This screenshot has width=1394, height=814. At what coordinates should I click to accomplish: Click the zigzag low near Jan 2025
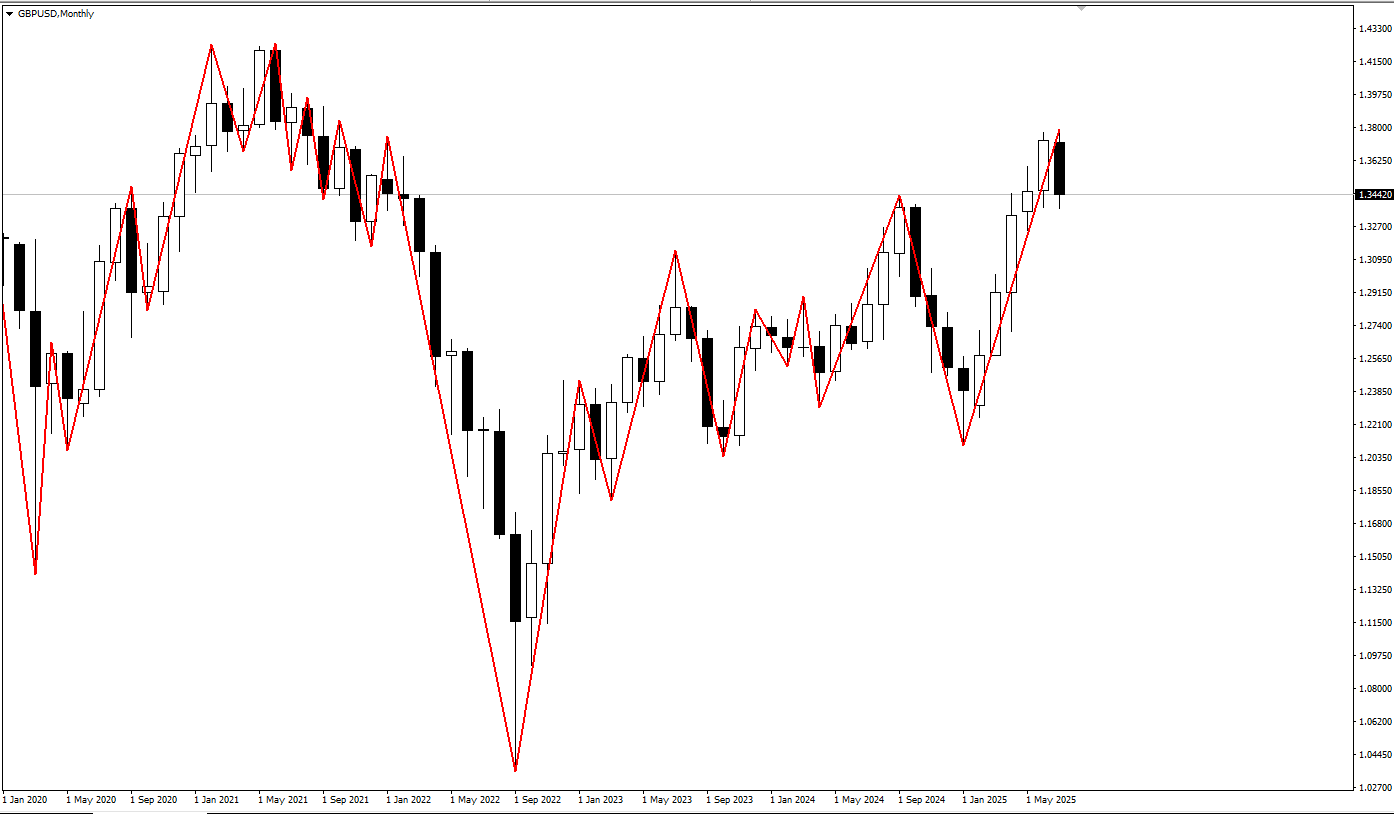coord(963,444)
